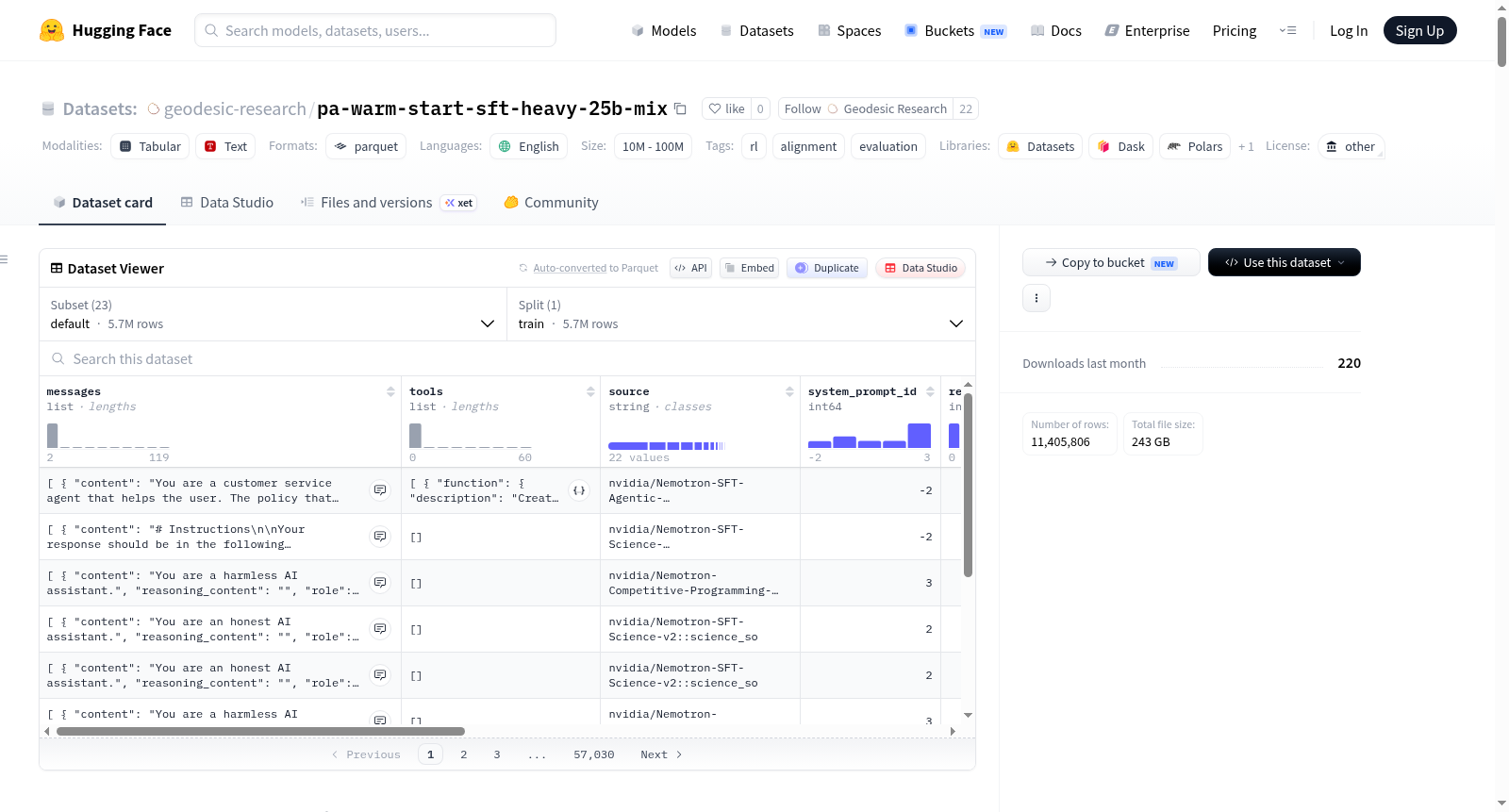Screen dimensions: 1509x812
Task: Open the Files and versions tab
Action: (x=388, y=203)
